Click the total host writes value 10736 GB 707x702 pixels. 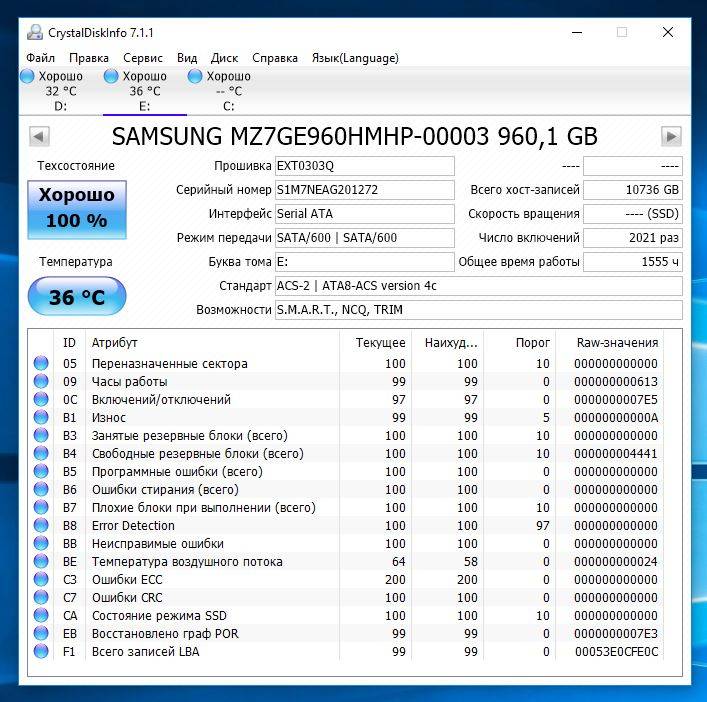[x=633, y=190]
